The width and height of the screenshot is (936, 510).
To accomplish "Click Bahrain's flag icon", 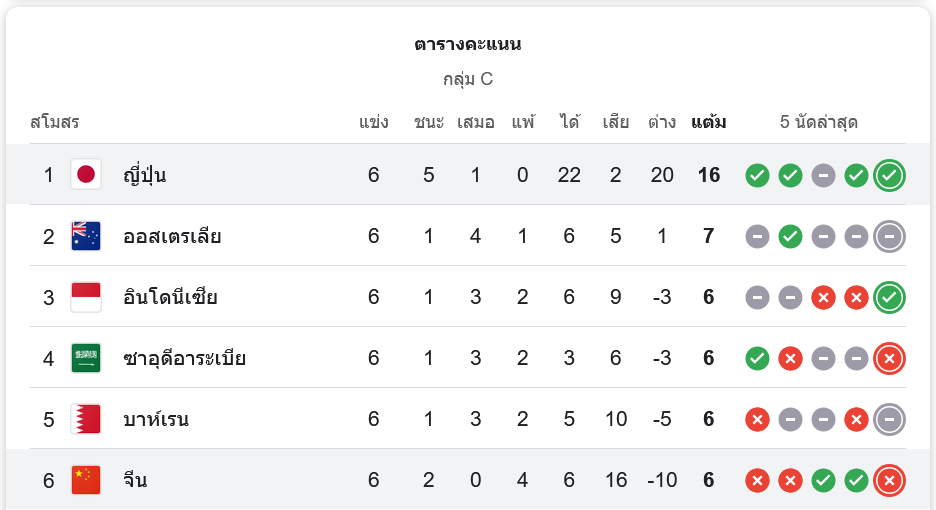I will coord(86,419).
